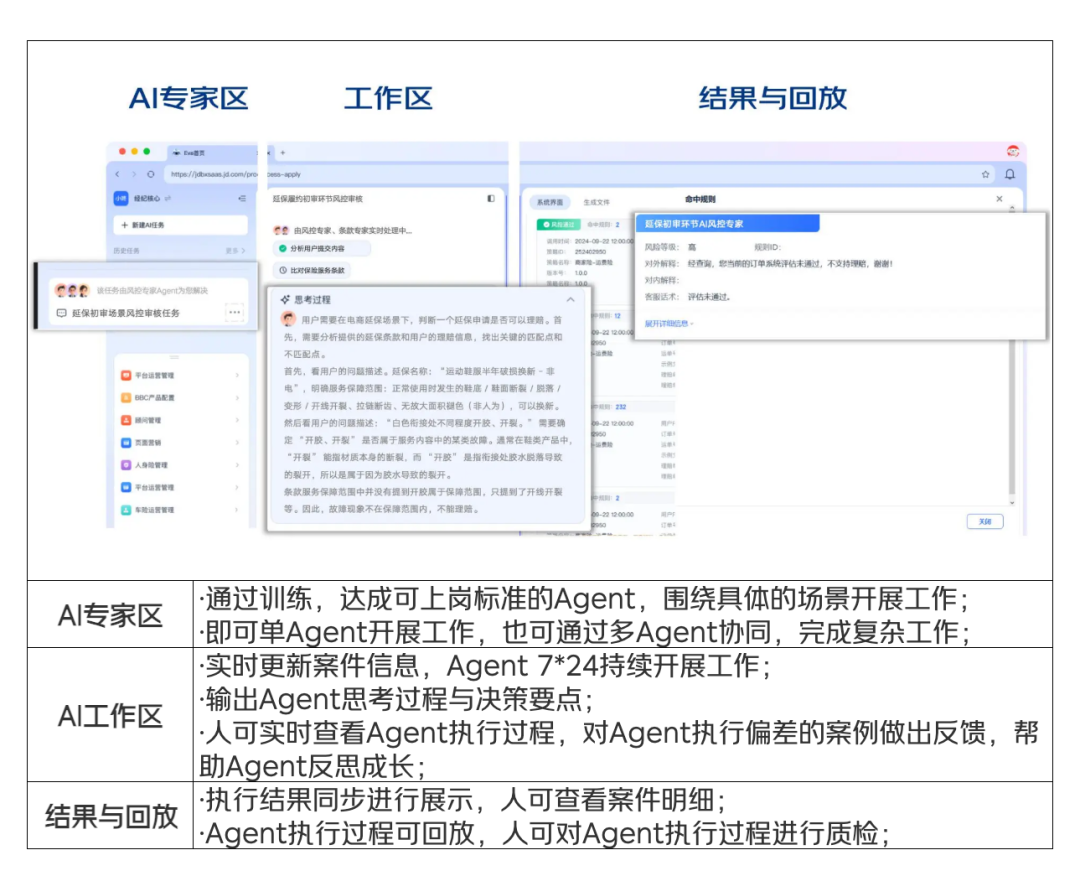The image size is (1080, 876).
Task: Click the browser back arrow
Action: coord(118,174)
